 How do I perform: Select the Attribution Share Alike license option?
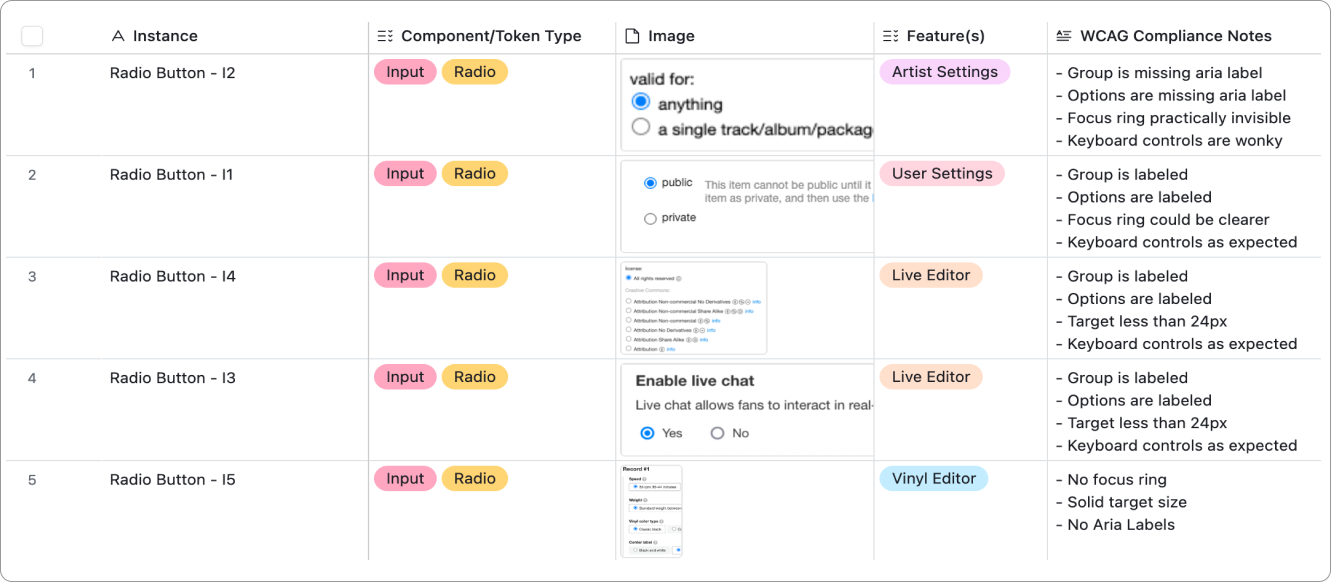(x=628, y=339)
